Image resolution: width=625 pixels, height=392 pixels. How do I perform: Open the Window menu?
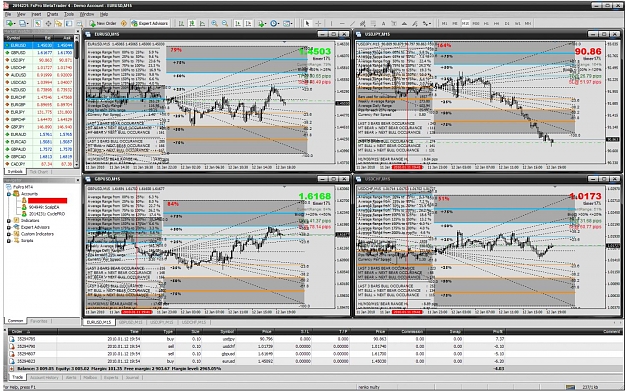[x=87, y=14]
